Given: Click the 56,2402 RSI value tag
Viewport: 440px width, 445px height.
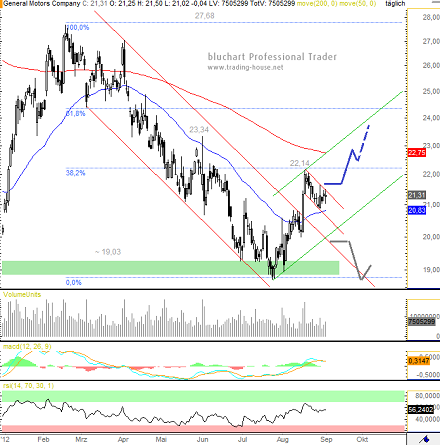Looking at the screenshot, I should tap(421, 409).
